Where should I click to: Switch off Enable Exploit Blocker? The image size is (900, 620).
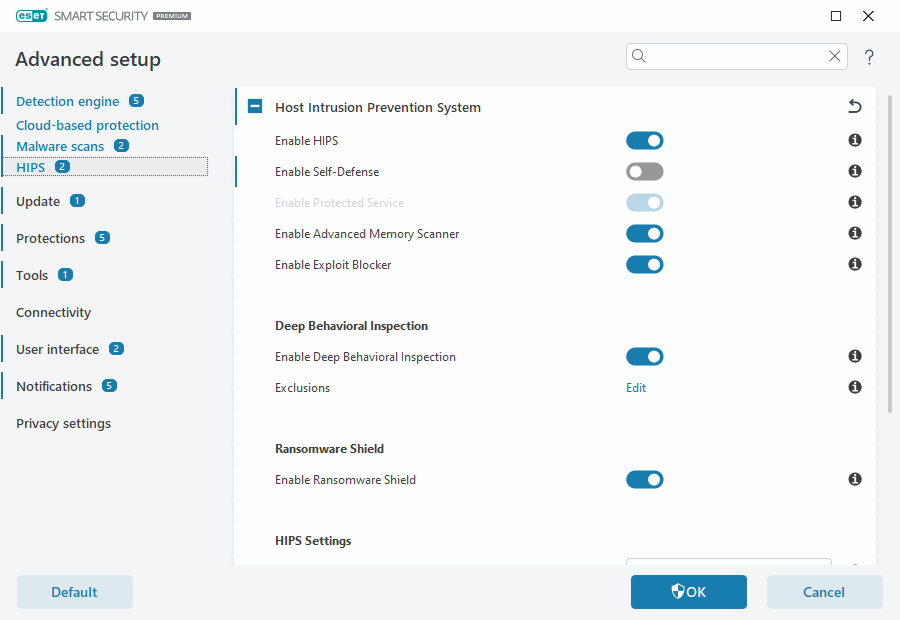pos(644,265)
